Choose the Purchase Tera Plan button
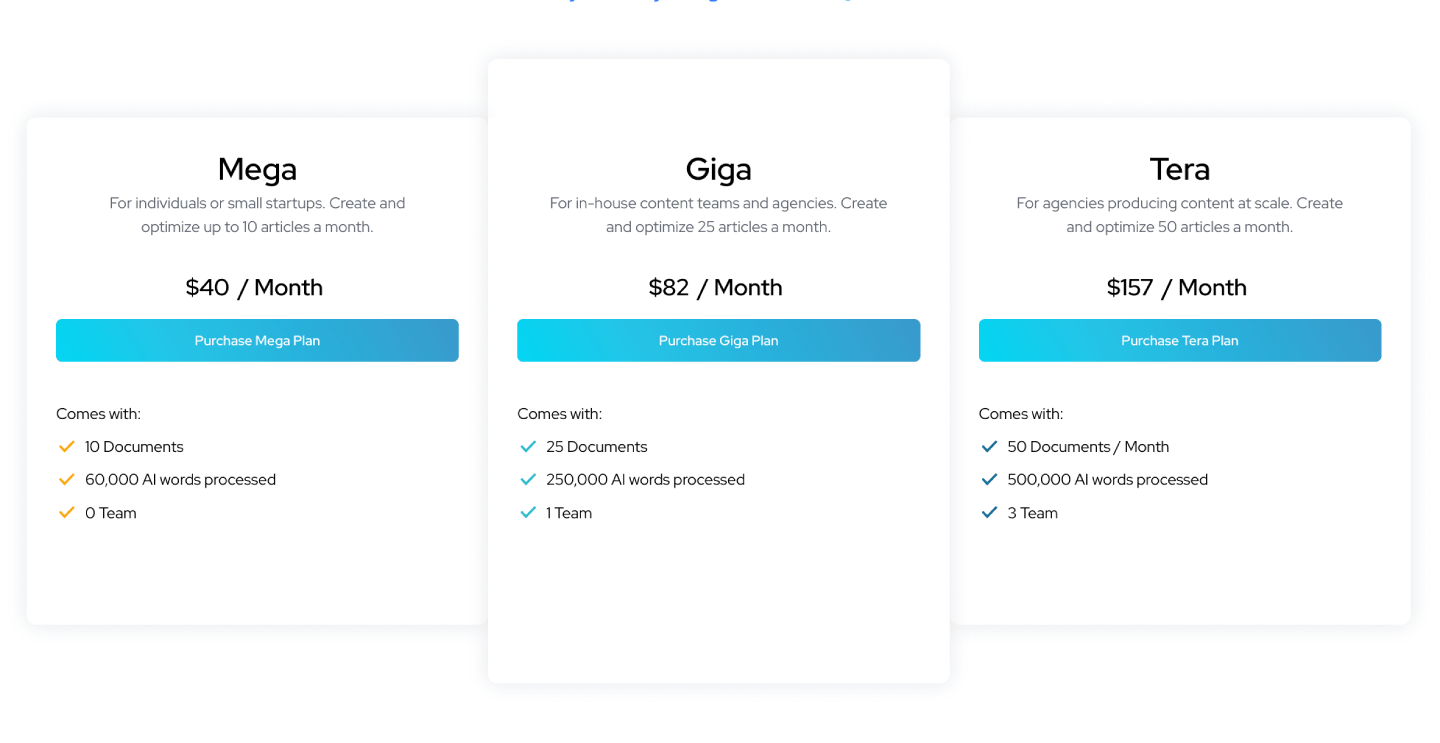 pos(1179,341)
